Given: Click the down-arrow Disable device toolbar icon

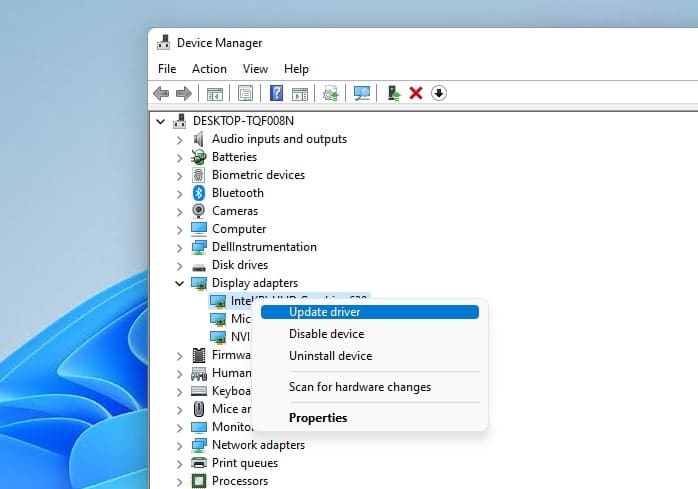Looking at the screenshot, I should [x=439, y=93].
